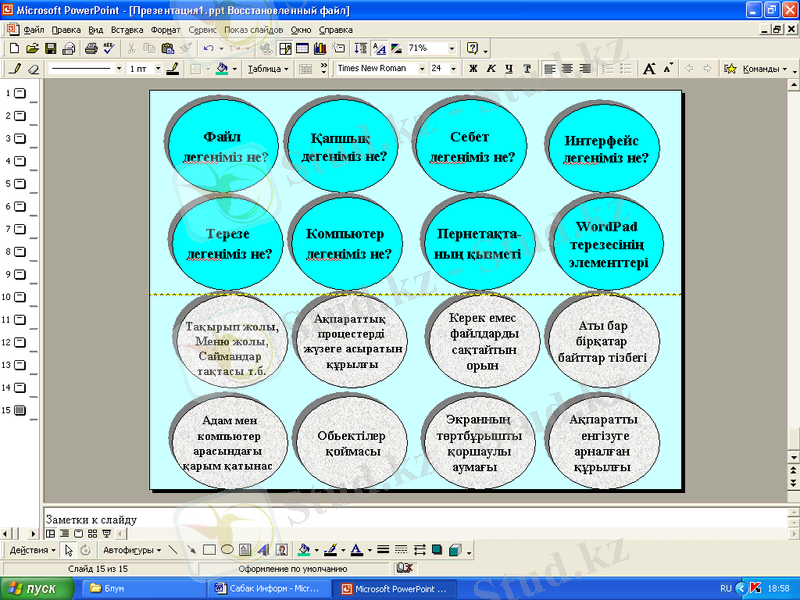Click the Пуск start button
The width and height of the screenshot is (800, 600).
(x=36, y=588)
